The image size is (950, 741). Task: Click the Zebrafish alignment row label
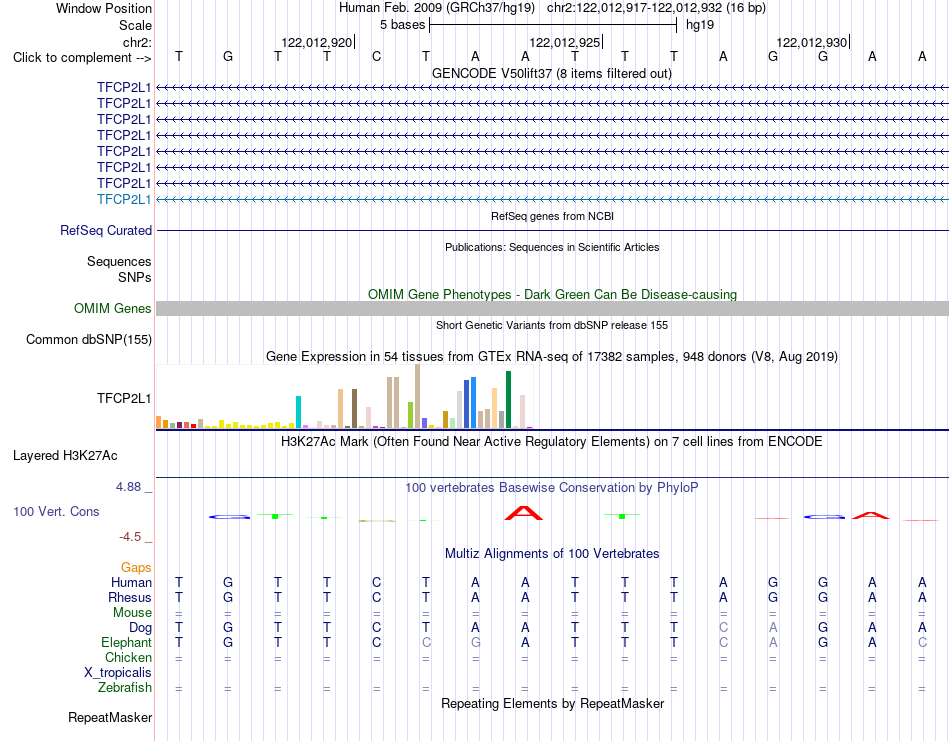(x=125, y=688)
